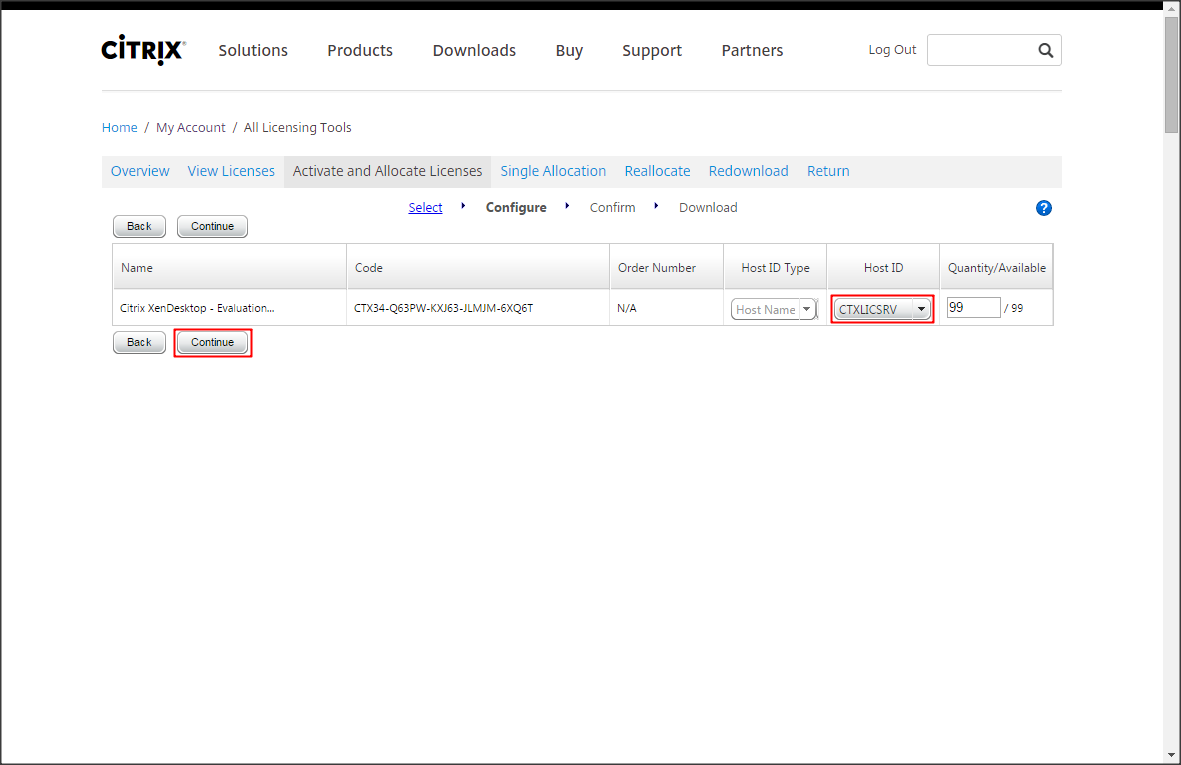Open the Single Allocation tab
Viewport: 1181px width, 765px height.
click(x=553, y=171)
